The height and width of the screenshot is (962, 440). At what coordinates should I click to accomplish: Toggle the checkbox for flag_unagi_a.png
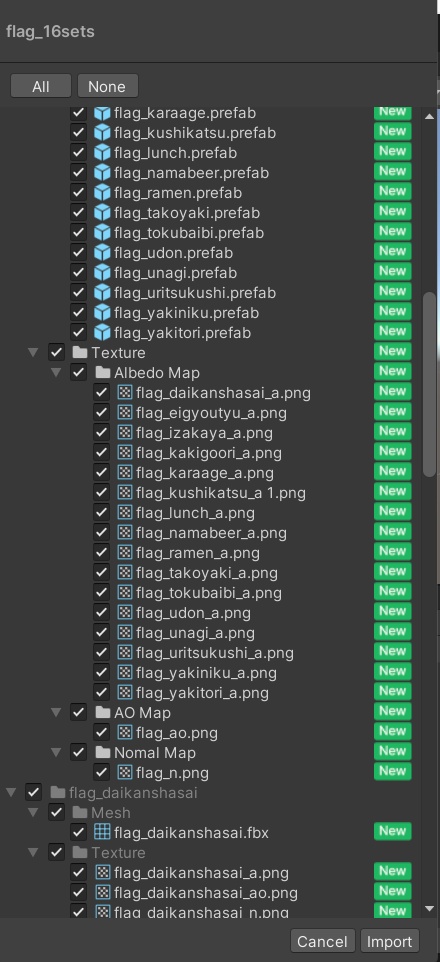[x=101, y=633]
